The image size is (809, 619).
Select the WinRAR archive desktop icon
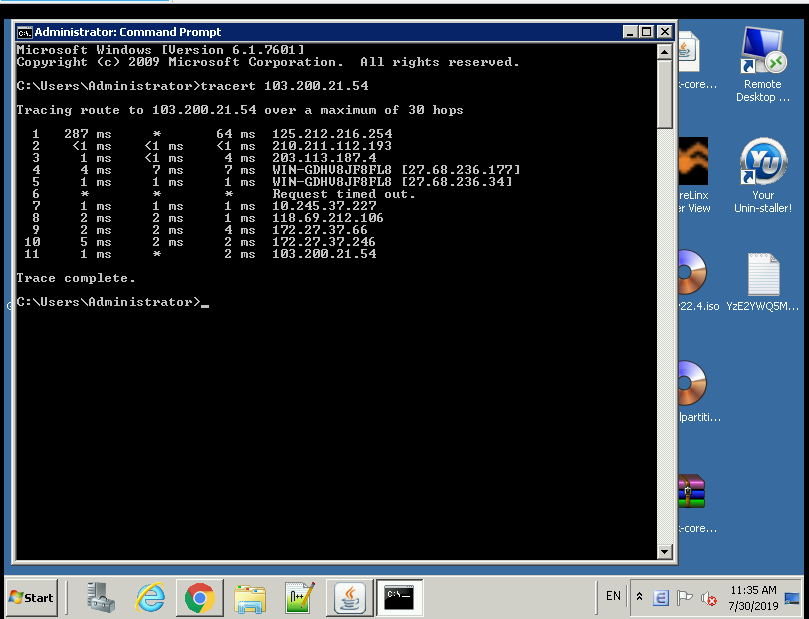[698, 503]
